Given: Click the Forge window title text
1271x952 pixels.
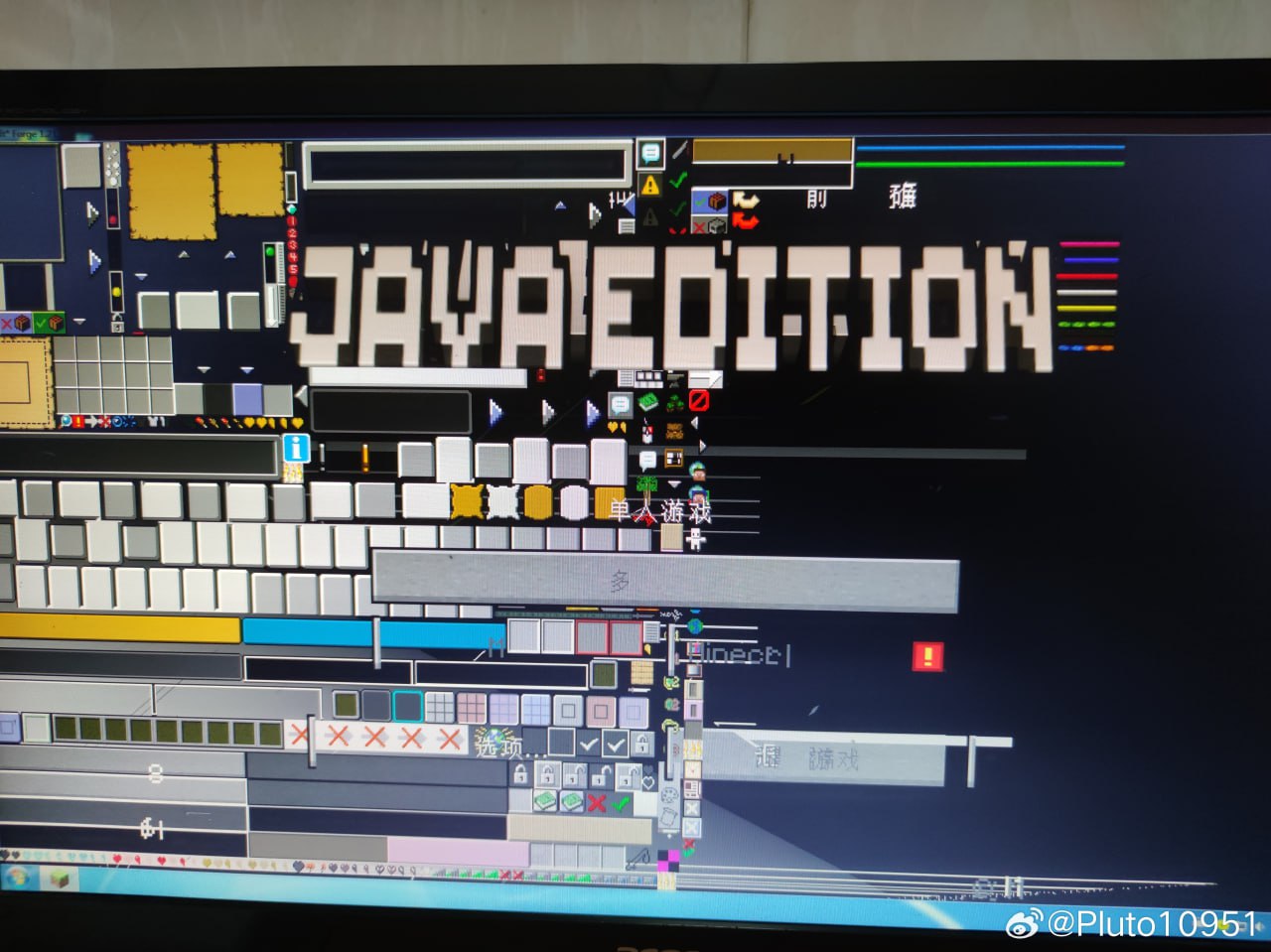Looking at the screenshot, I should (30, 133).
